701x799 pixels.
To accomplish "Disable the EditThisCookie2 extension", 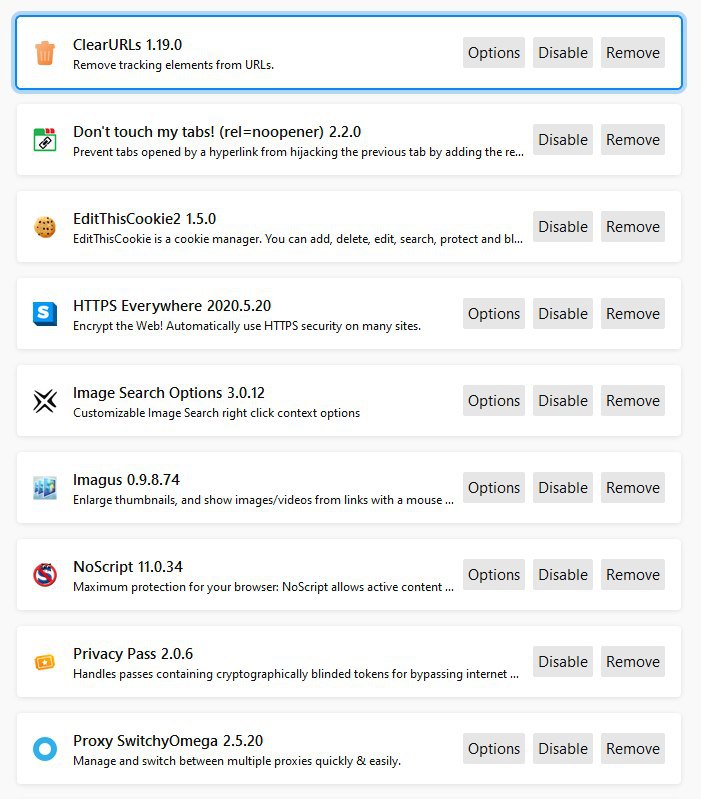I will point(563,227).
